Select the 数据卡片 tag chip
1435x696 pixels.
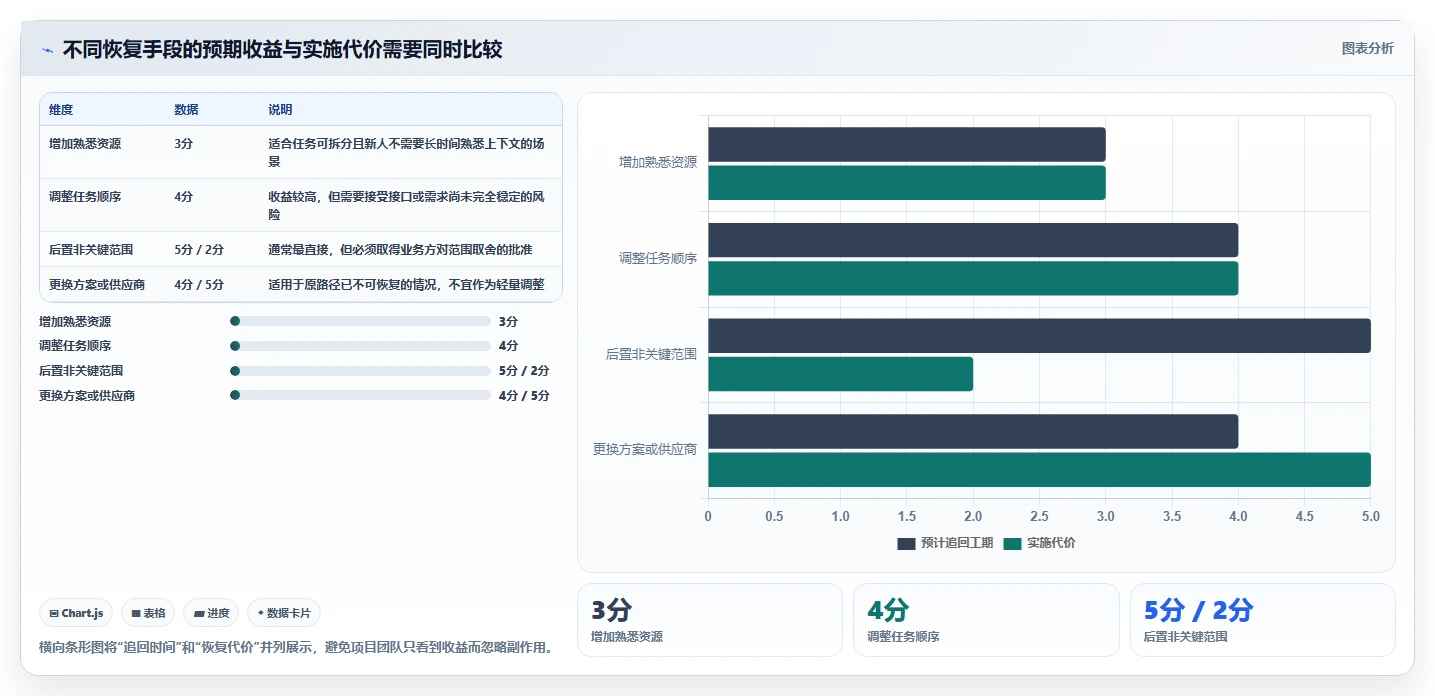click(x=284, y=613)
